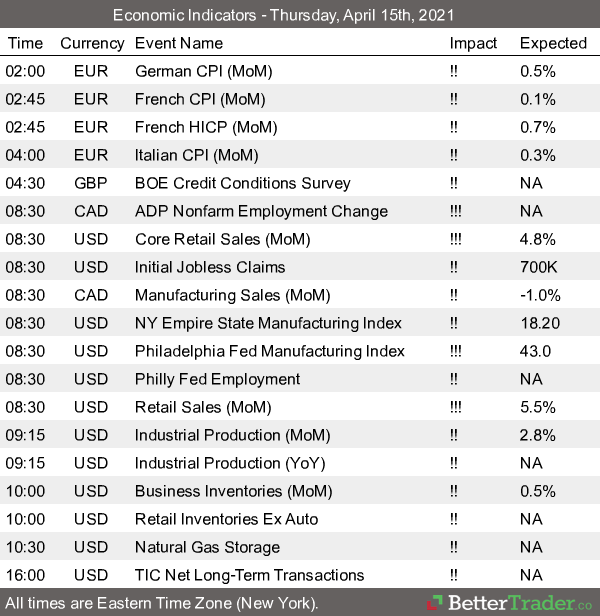Viewport: 600px width, 616px height.
Task: Click impact marker for Natural Gas Storage
Action: (x=454, y=547)
